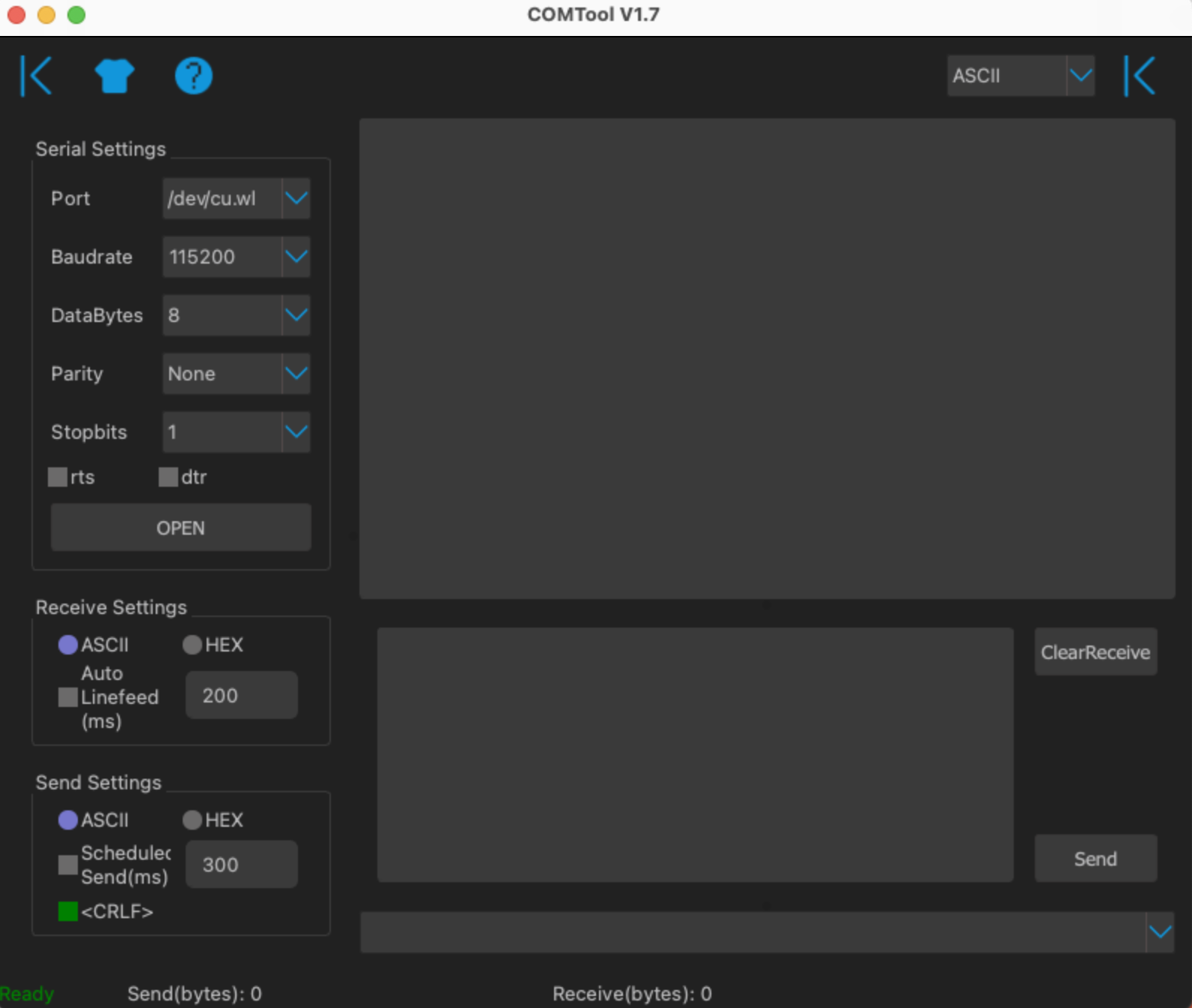Collapse the left settings panel with arrow icon
Screen dimensions: 1192x1008
(x=36, y=76)
